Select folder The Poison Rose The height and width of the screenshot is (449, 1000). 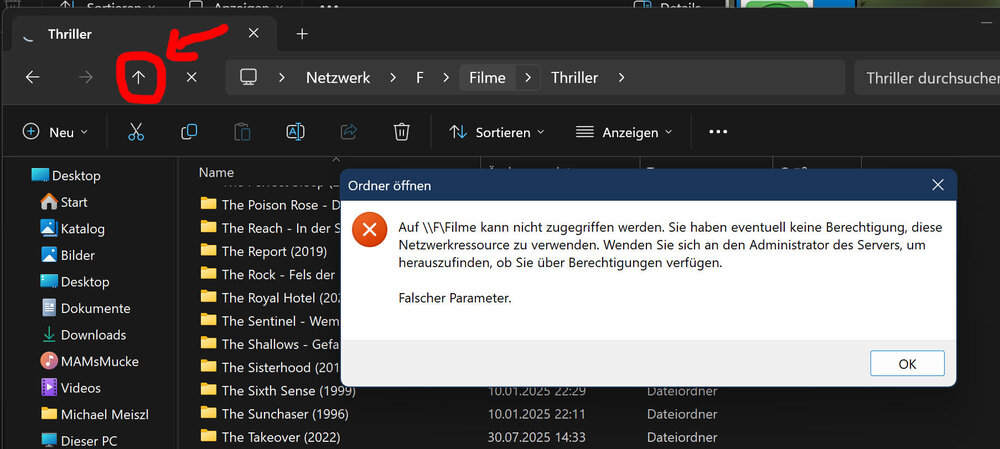pos(270,204)
